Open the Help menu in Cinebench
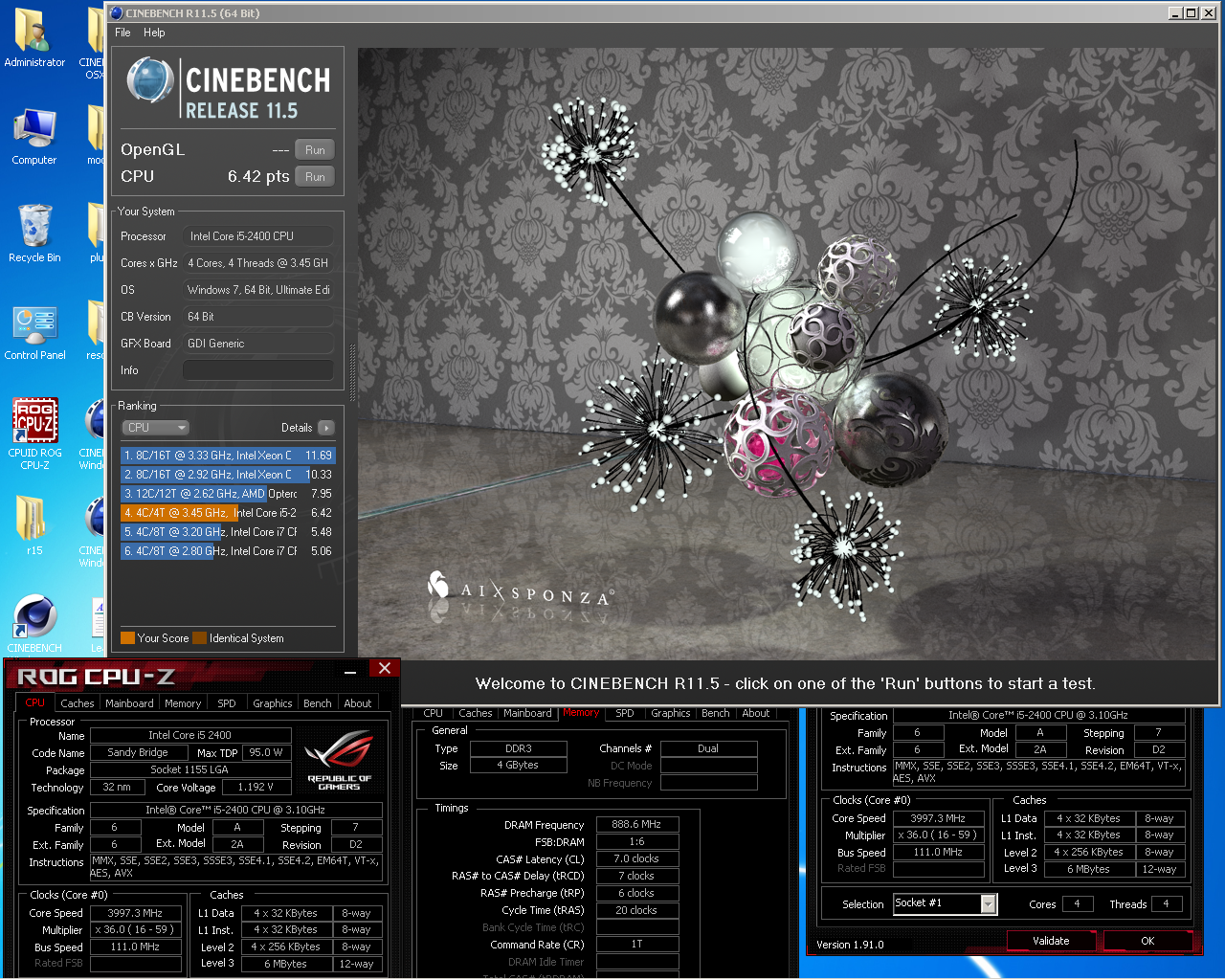The width and height of the screenshot is (1225, 980). [154, 33]
